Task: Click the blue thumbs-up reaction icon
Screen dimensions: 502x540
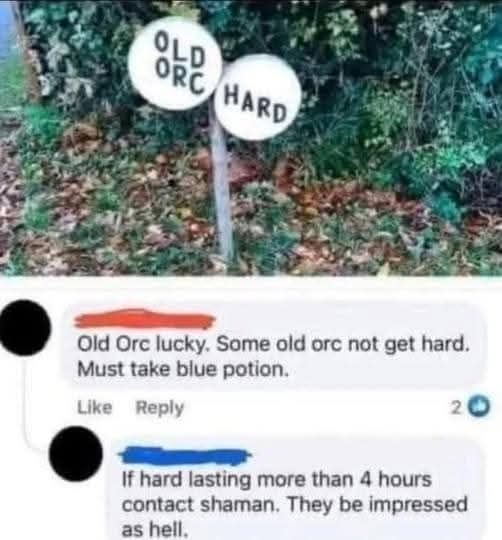Action: [479, 408]
